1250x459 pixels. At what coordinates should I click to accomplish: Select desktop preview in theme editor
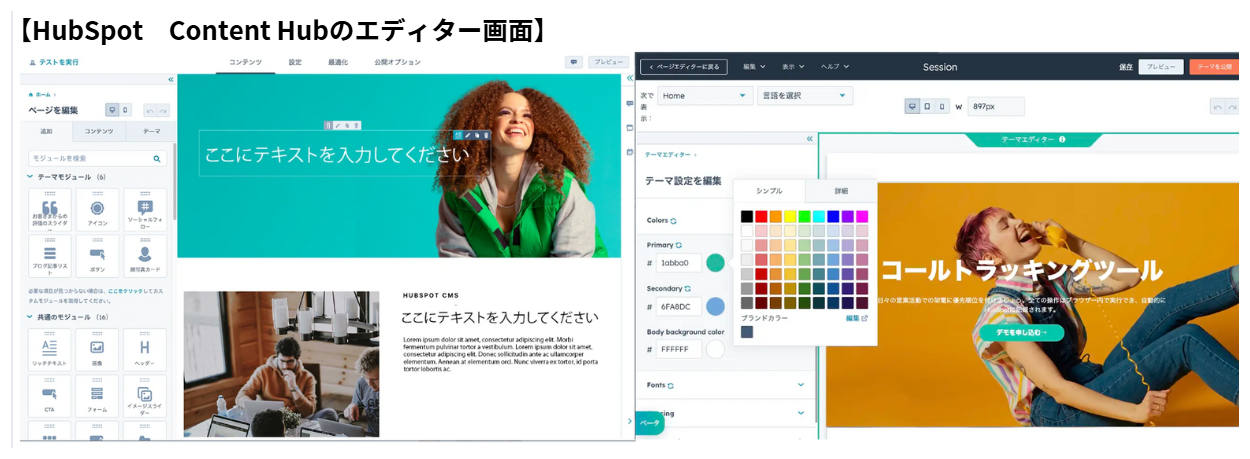tap(912, 106)
